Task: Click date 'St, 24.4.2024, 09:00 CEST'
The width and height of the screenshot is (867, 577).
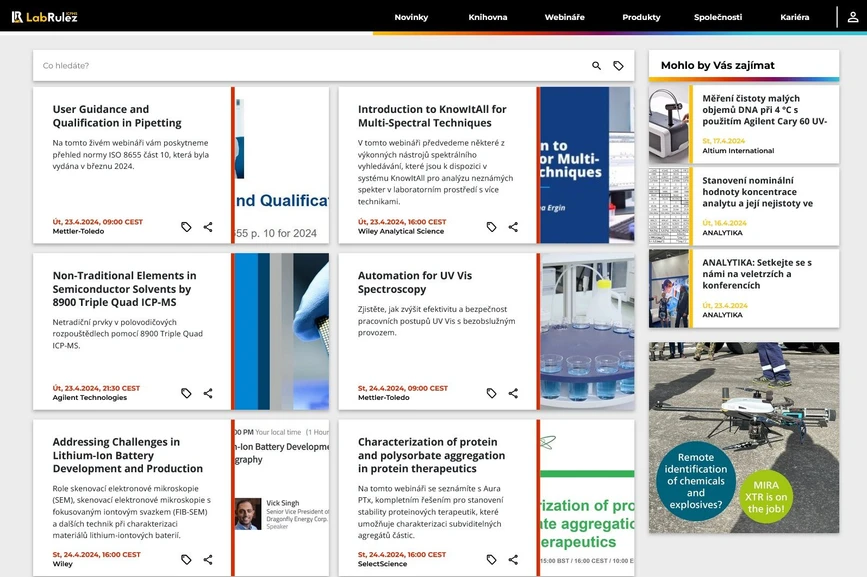Action: click(x=403, y=389)
